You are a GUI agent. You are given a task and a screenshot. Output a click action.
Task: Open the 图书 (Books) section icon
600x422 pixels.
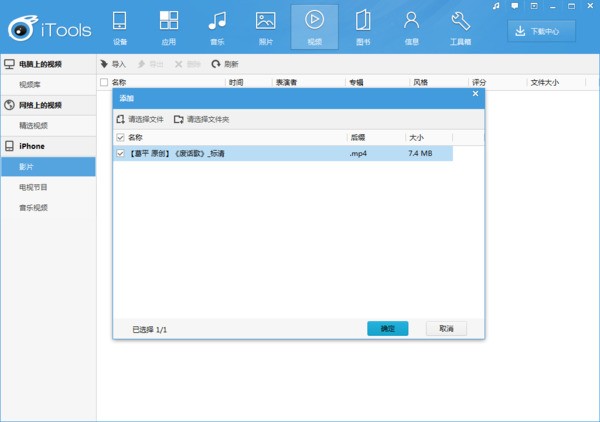point(363,27)
